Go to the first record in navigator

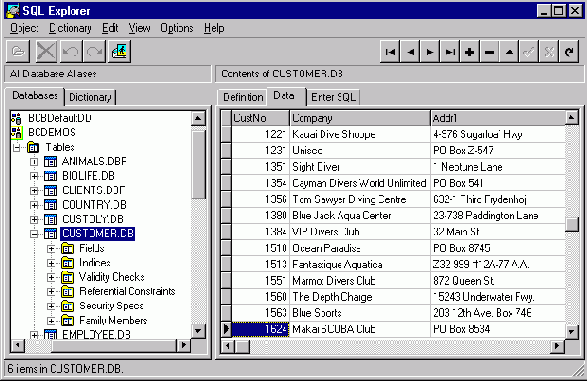(x=390, y=52)
